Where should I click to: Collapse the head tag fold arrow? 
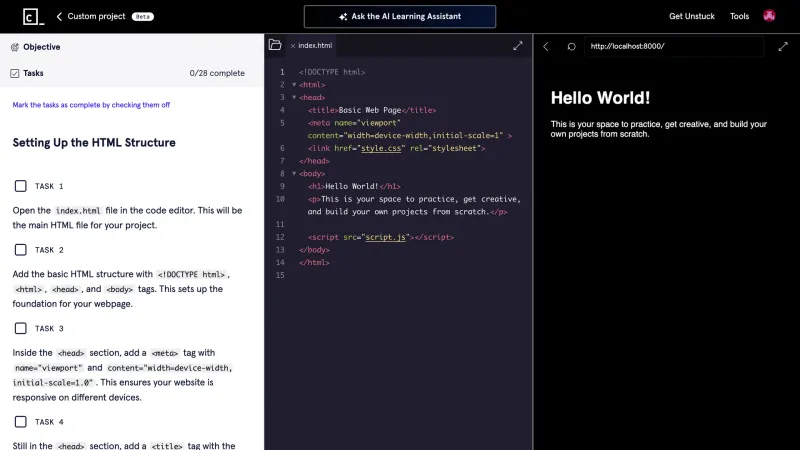(x=294, y=97)
